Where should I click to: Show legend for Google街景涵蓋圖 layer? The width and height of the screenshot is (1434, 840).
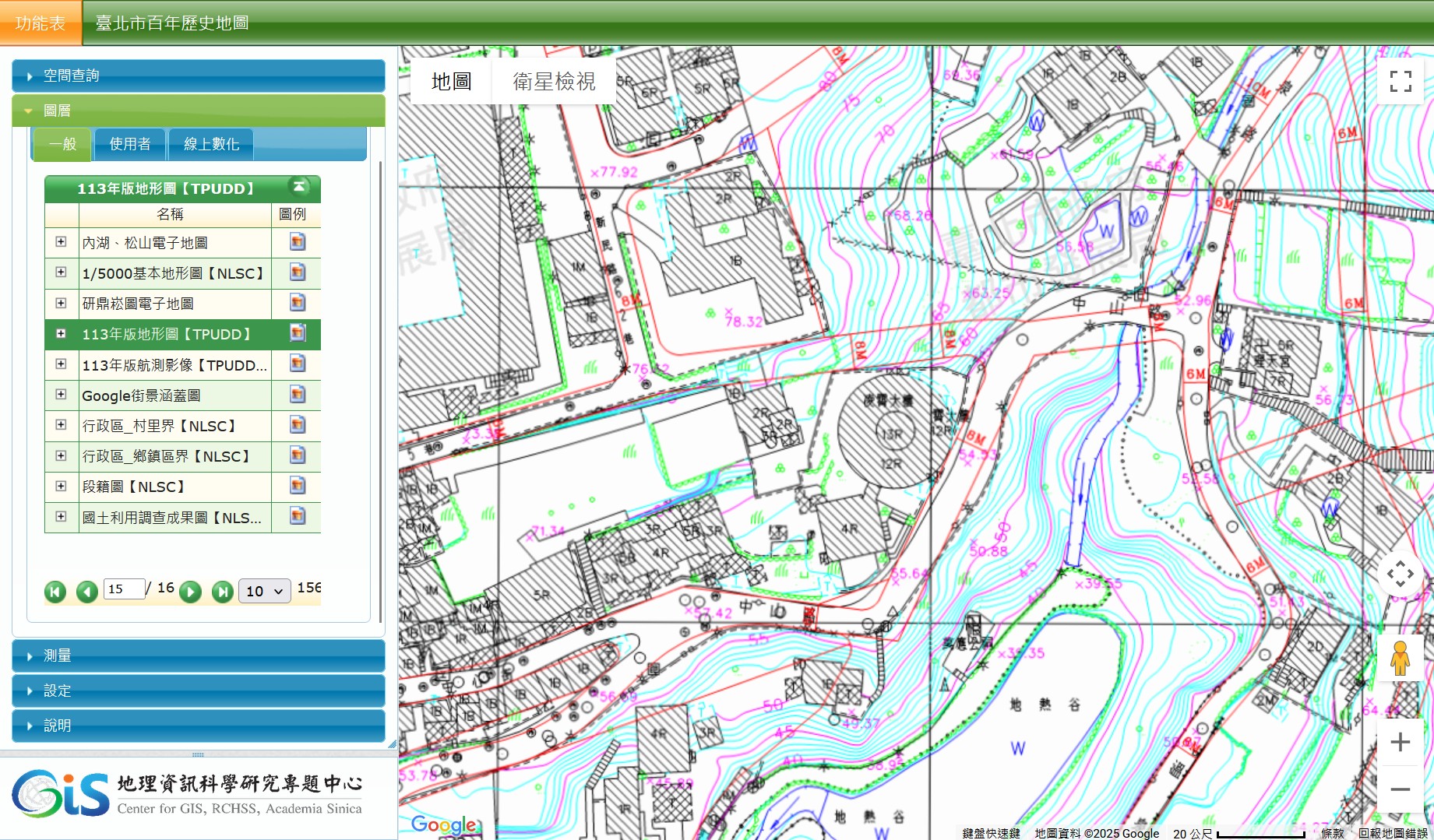297,395
